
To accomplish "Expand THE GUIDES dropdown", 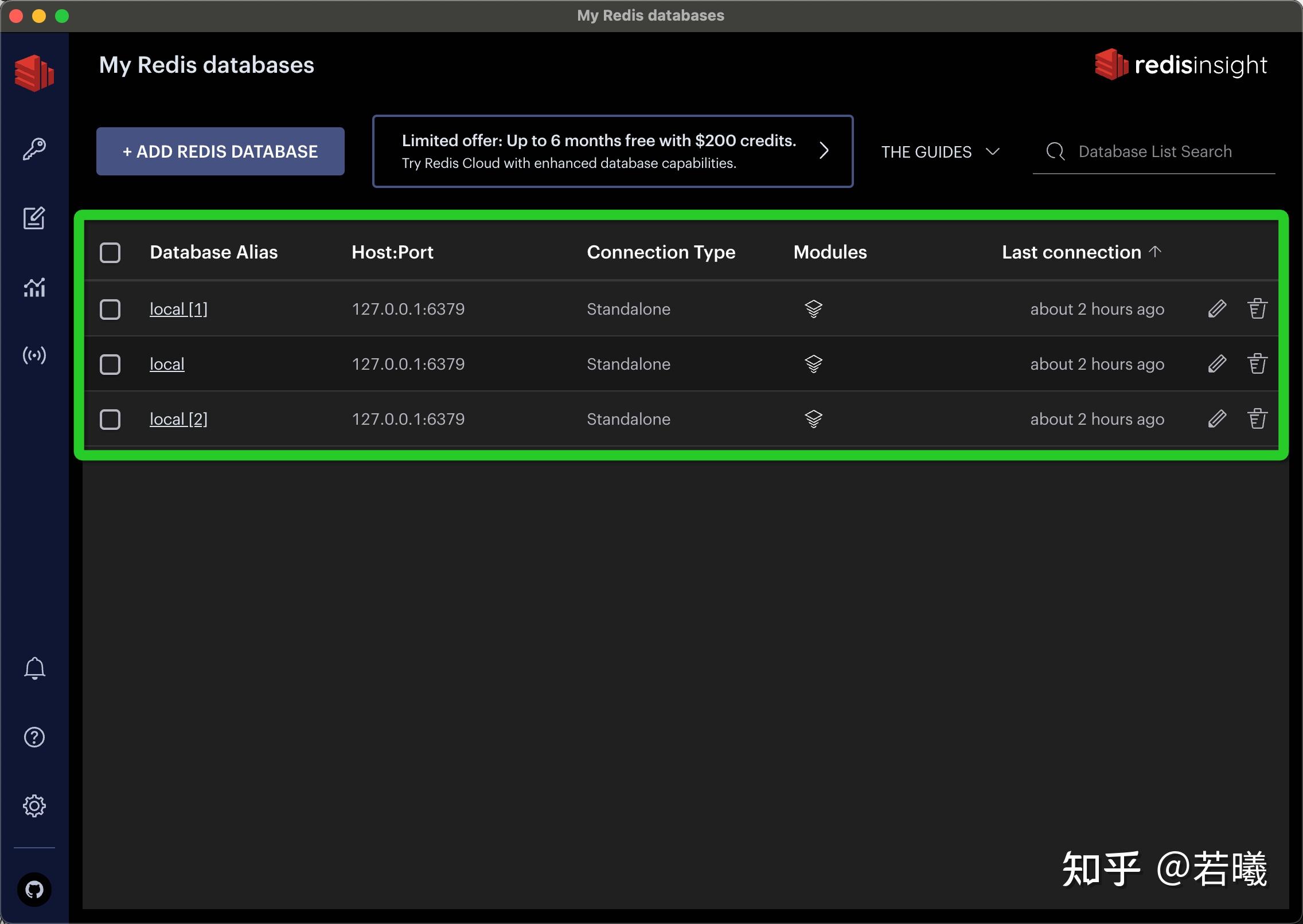I will point(939,151).
